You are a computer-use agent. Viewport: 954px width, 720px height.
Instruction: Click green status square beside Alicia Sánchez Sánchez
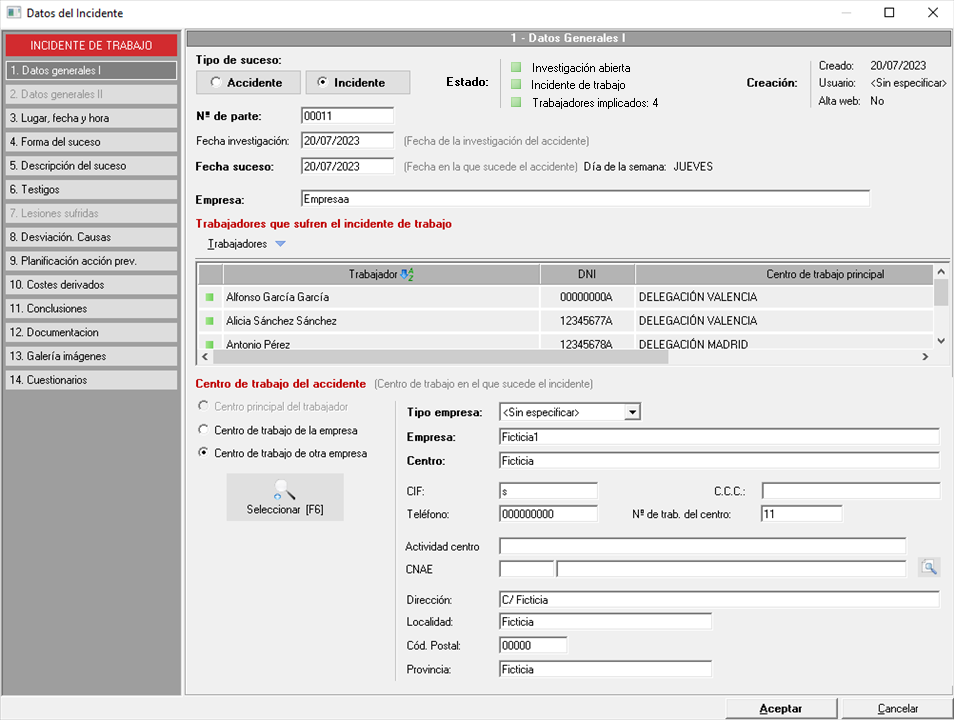[210, 322]
